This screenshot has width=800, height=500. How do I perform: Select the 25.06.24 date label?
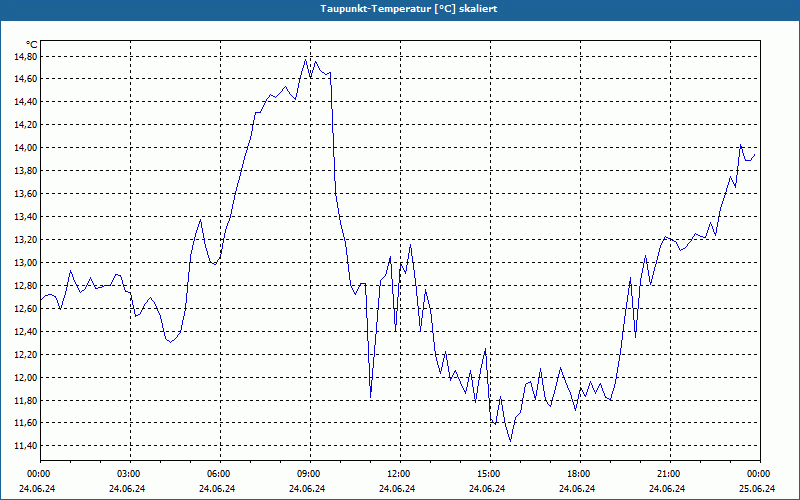click(x=757, y=488)
